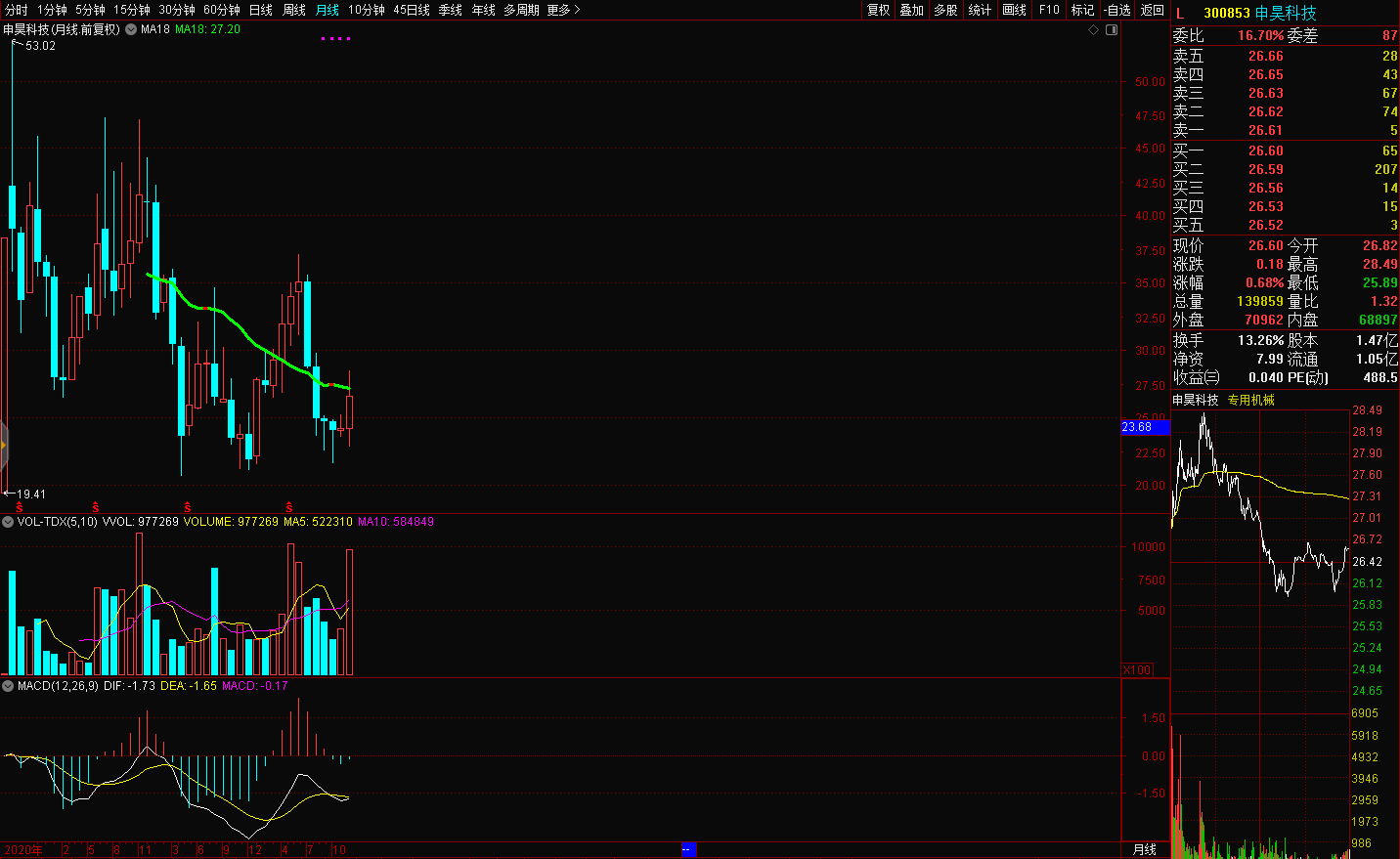Select the 30分钟 period tab

[177, 10]
